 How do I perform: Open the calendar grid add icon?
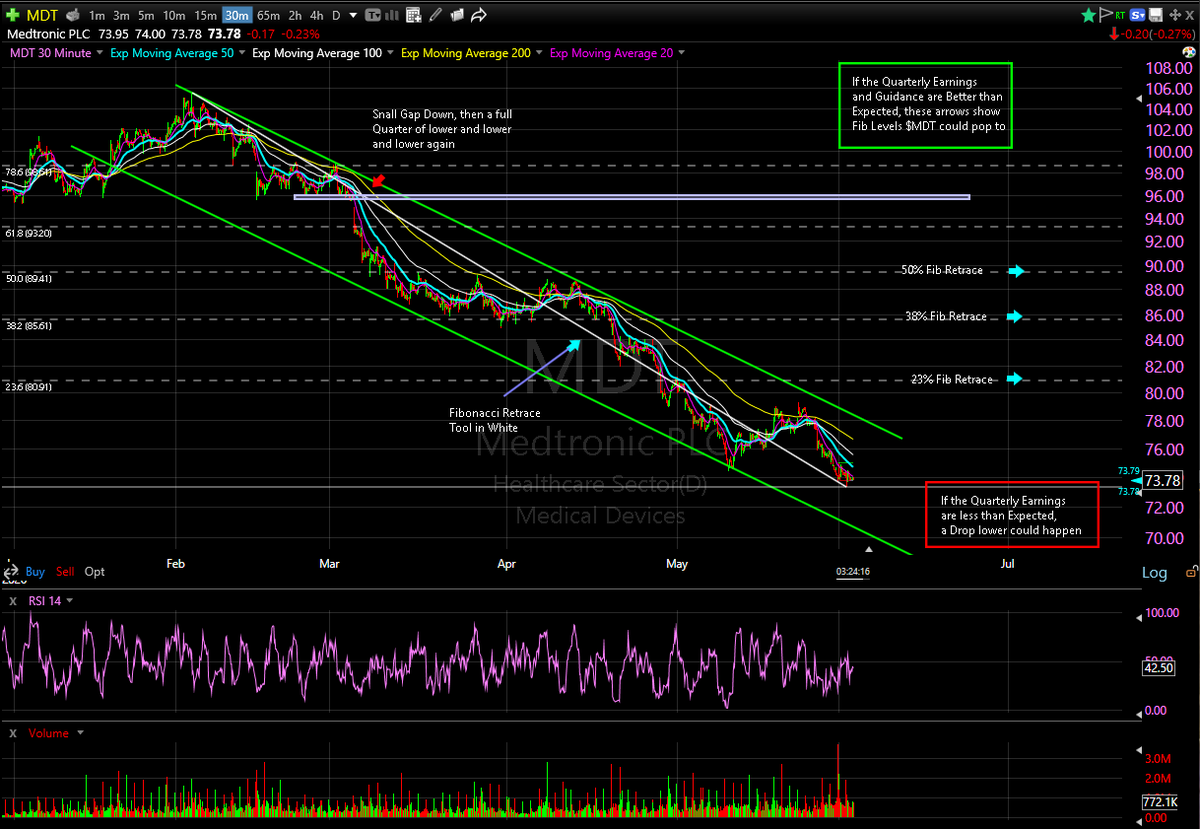(413, 15)
